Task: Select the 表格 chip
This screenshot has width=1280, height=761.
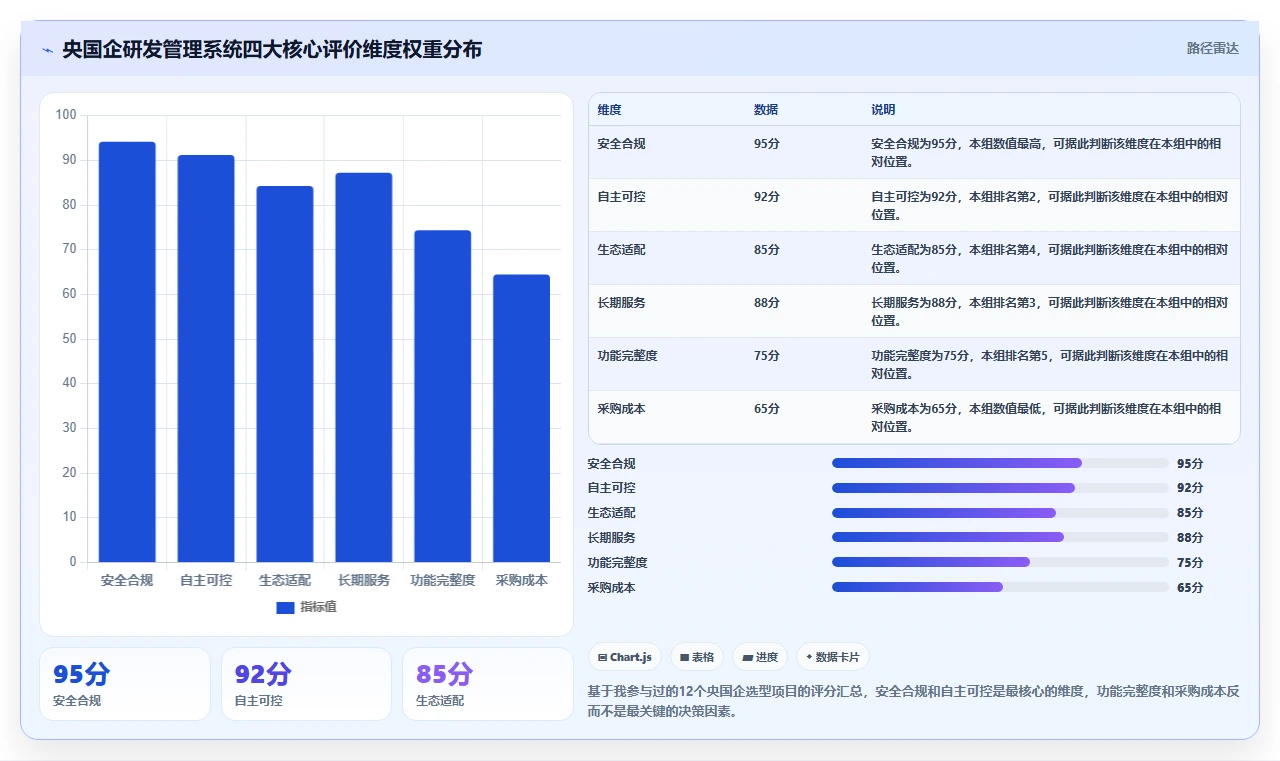Action: point(697,657)
